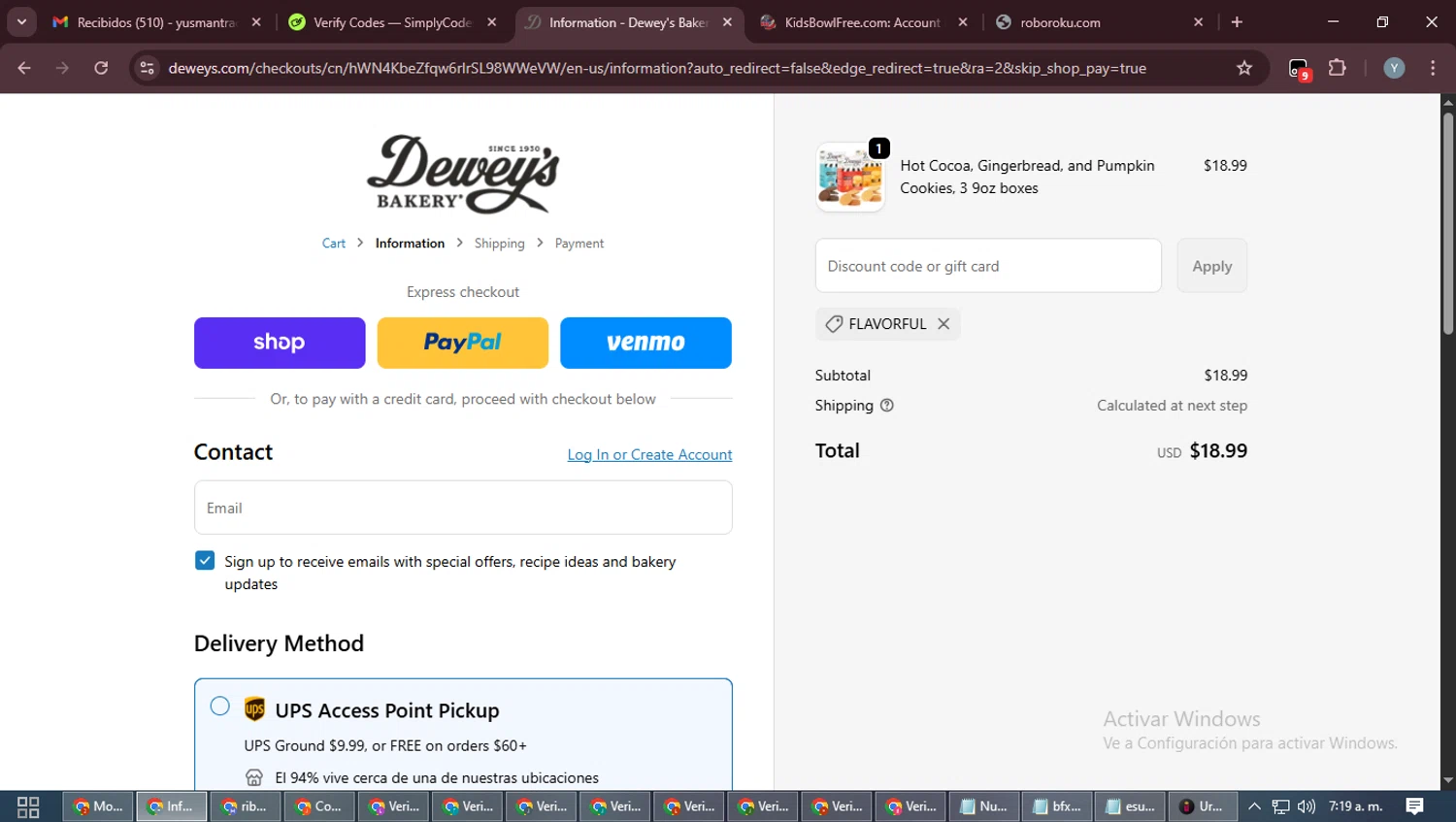Focus the Discount code or gift card field
This screenshot has width=1456, height=822.
click(988, 266)
